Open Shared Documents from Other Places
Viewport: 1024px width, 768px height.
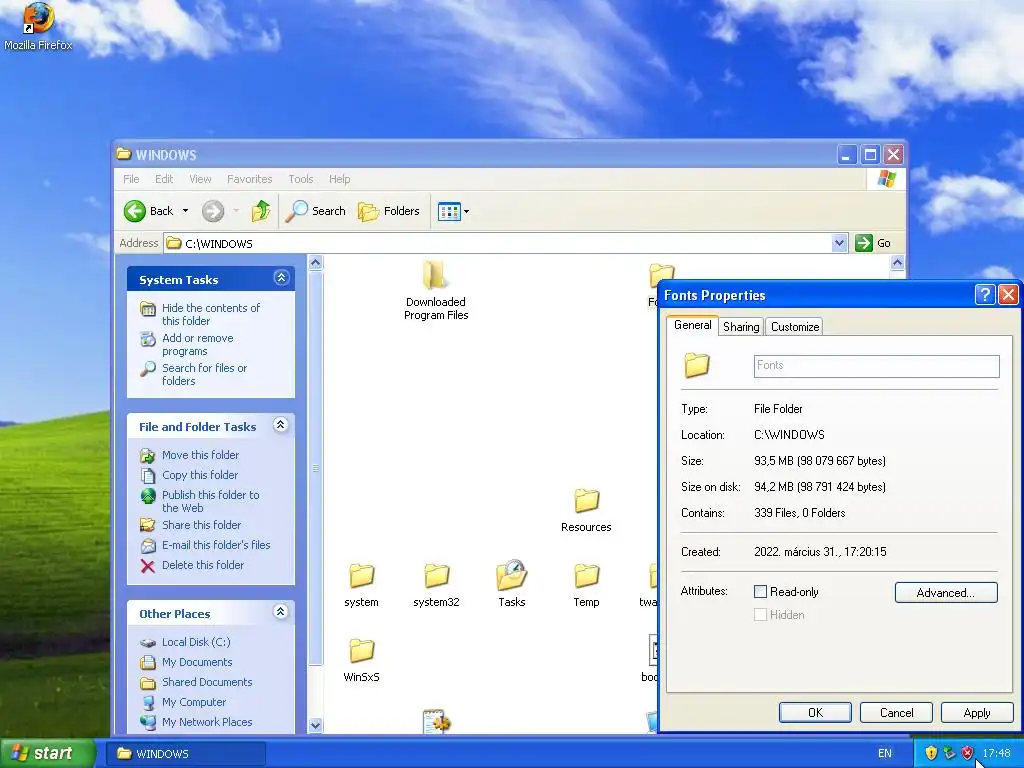pos(206,682)
